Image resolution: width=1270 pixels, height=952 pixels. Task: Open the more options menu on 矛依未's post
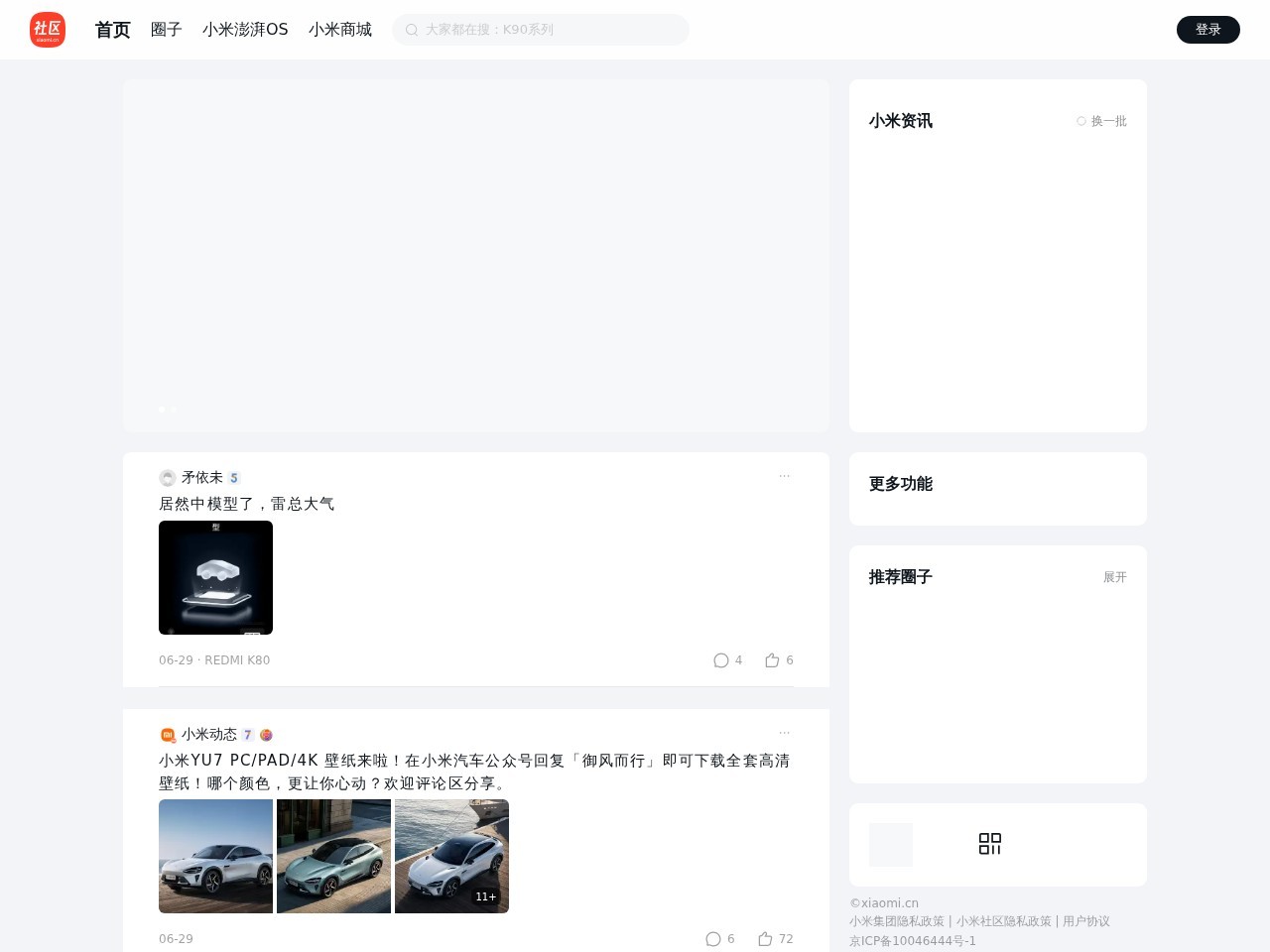click(x=785, y=476)
